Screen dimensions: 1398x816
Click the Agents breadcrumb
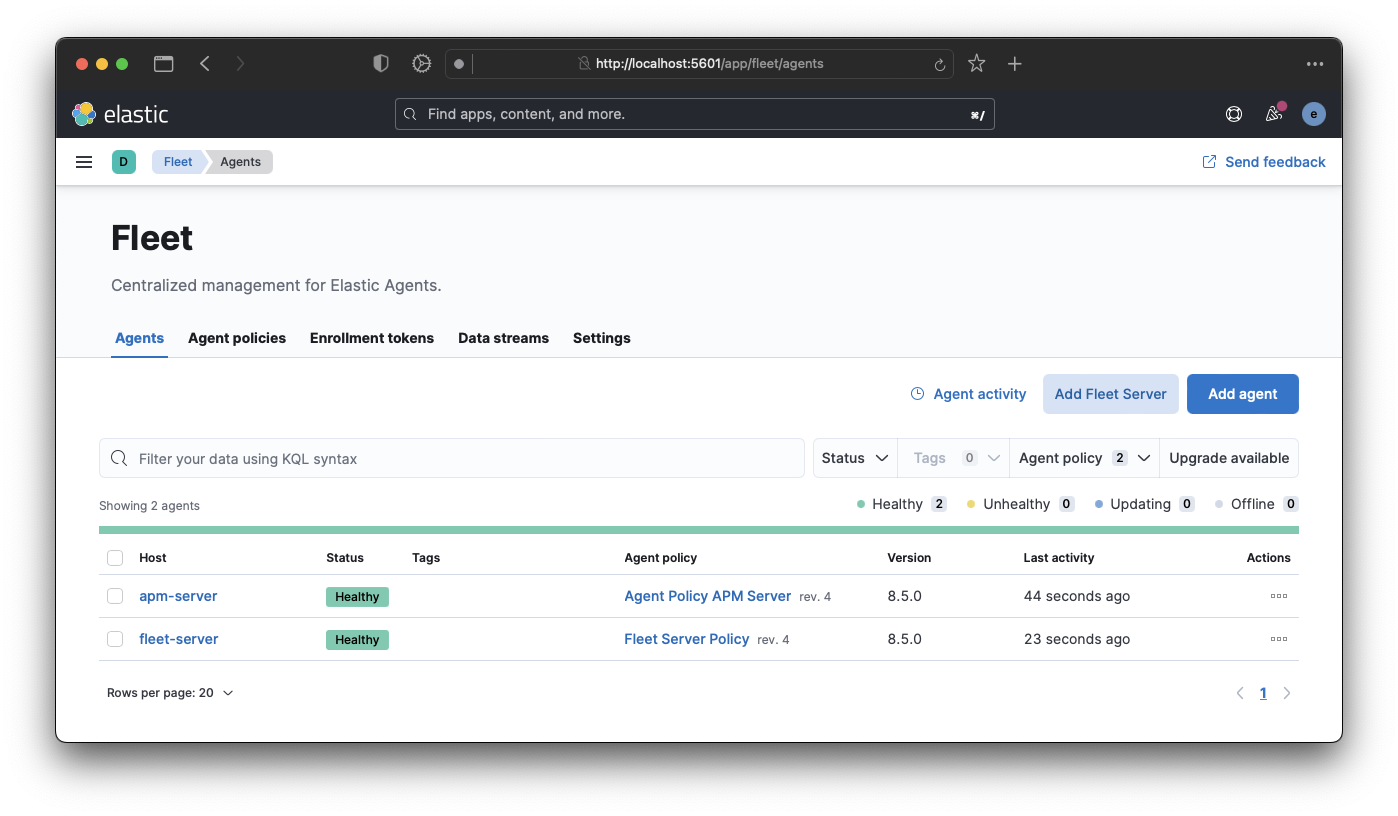click(240, 162)
